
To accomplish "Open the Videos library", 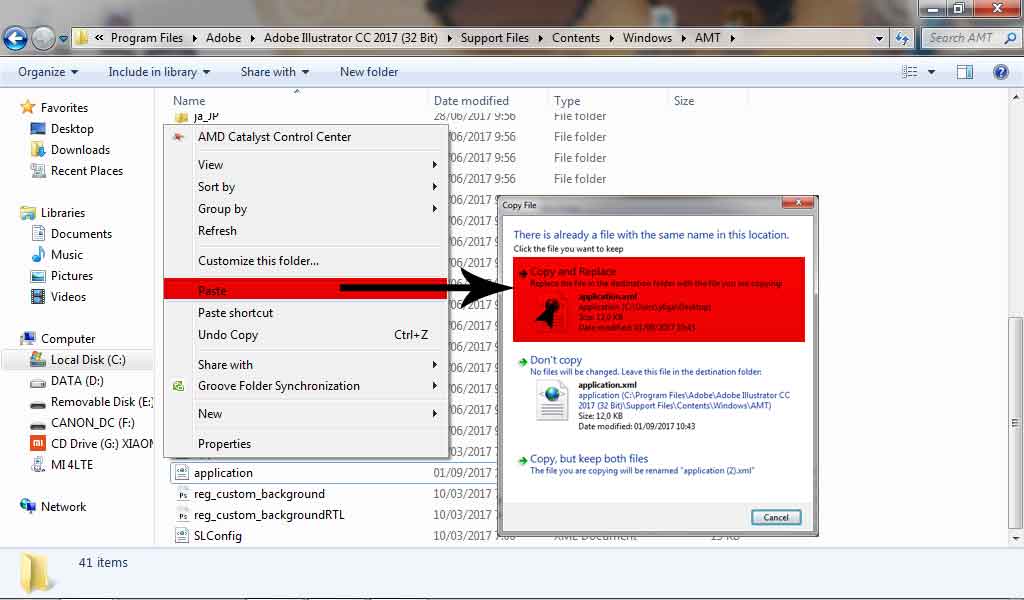I will point(68,296).
